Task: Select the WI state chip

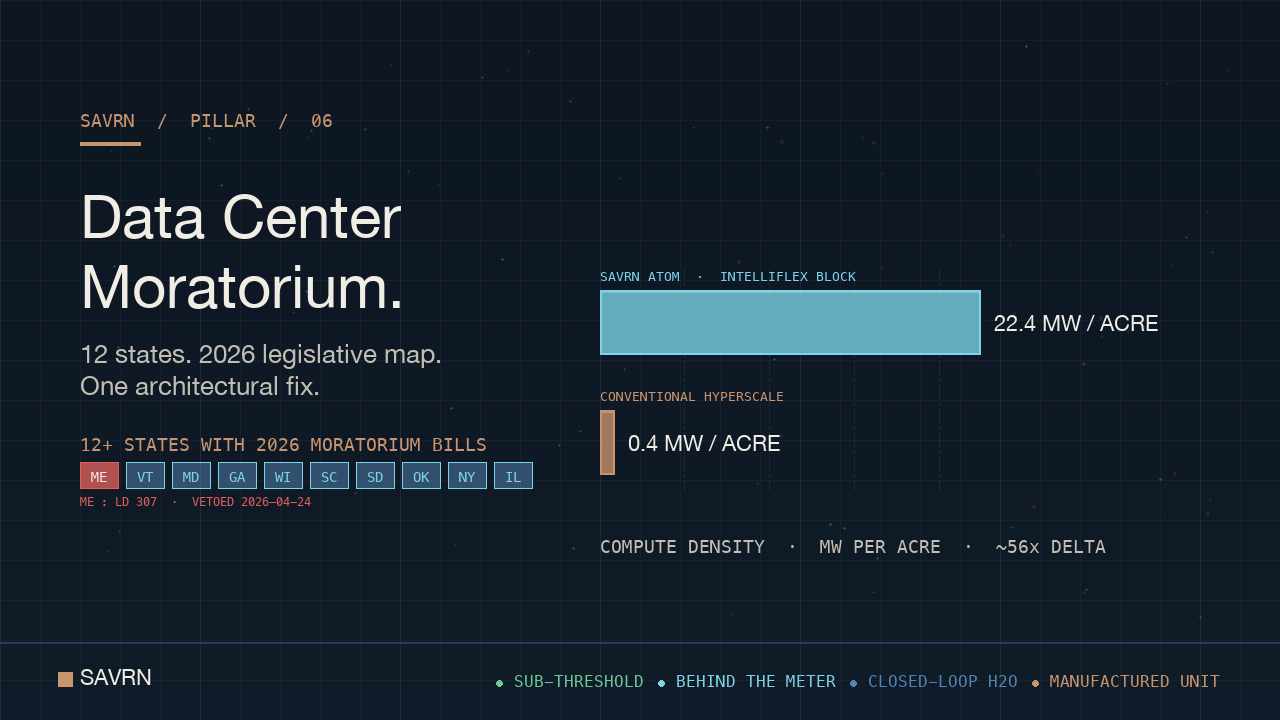Action: coord(283,476)
